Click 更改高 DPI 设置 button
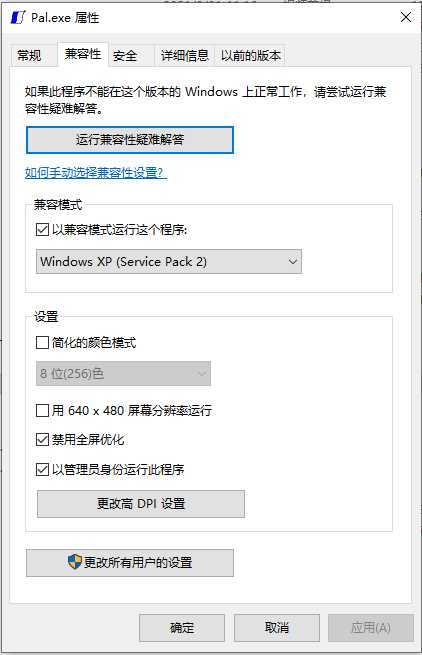Viewport: 422px width, 655px height. [x=141, y=504]
